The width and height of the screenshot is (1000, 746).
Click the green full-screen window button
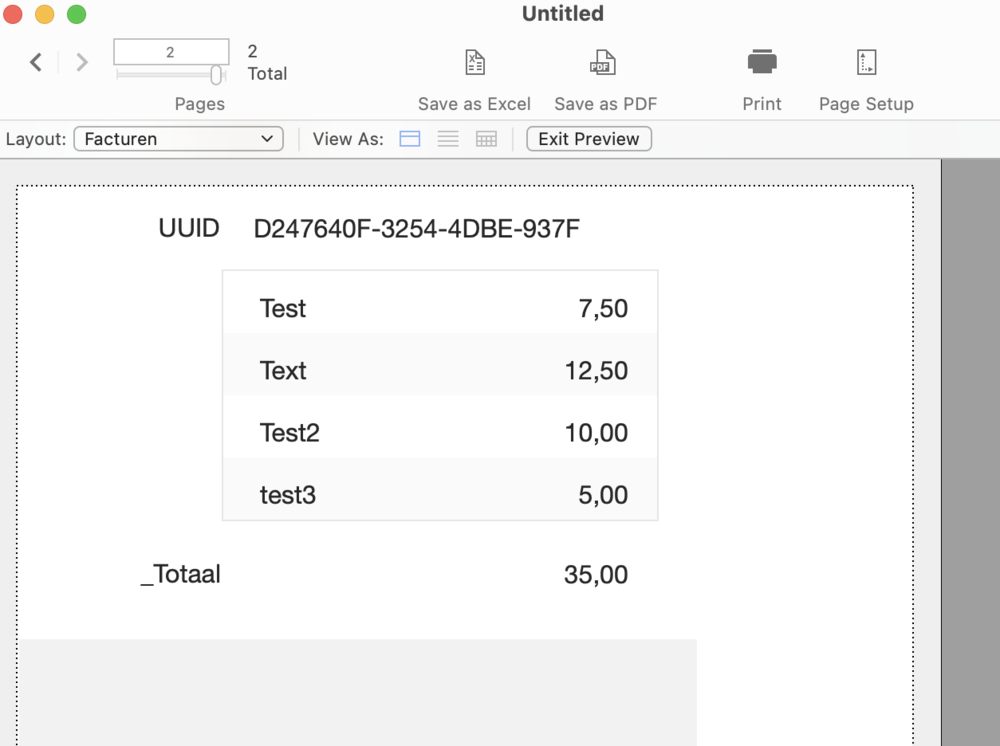(x=76, y=14)
